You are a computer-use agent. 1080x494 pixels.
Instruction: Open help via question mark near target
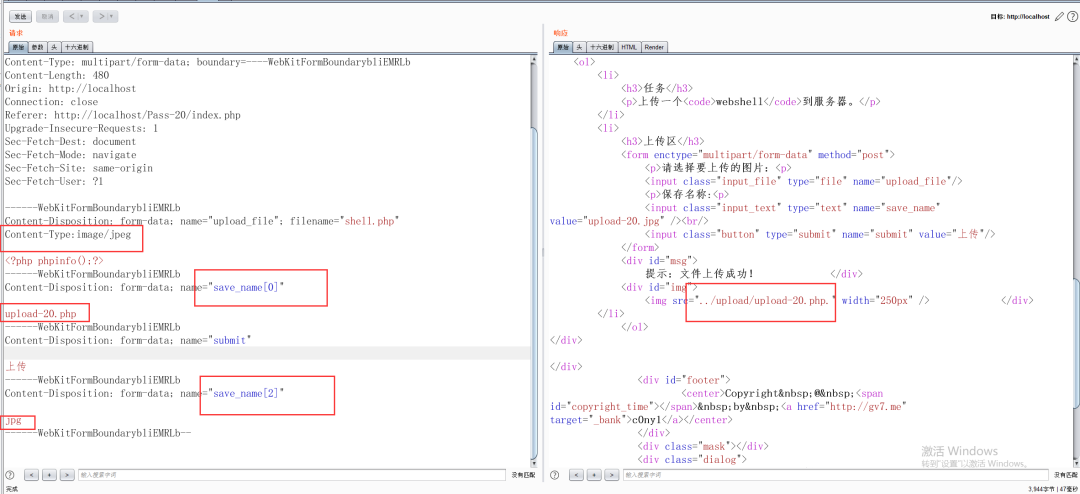[1071, 16]
